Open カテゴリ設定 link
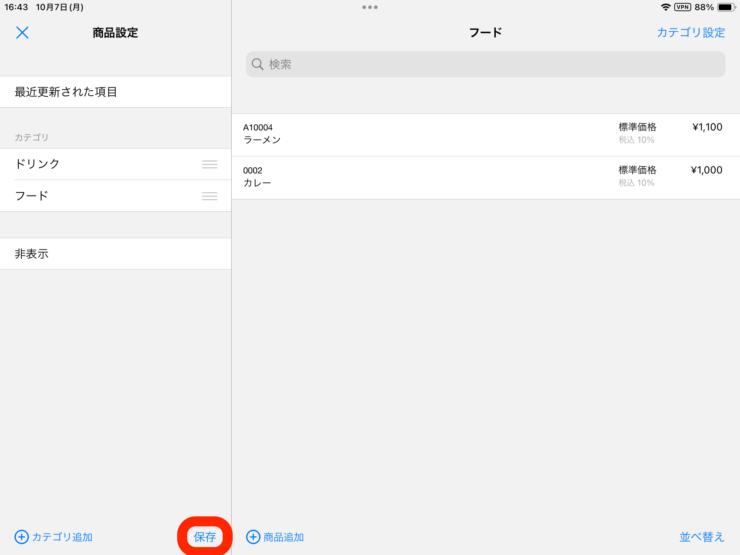740x555 pixels. click(x=691, y=33)
